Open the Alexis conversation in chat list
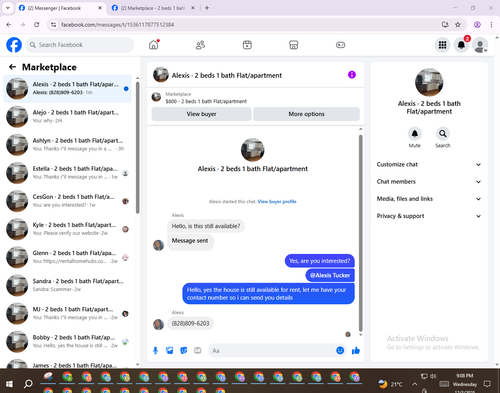 [x=68, y=88]
